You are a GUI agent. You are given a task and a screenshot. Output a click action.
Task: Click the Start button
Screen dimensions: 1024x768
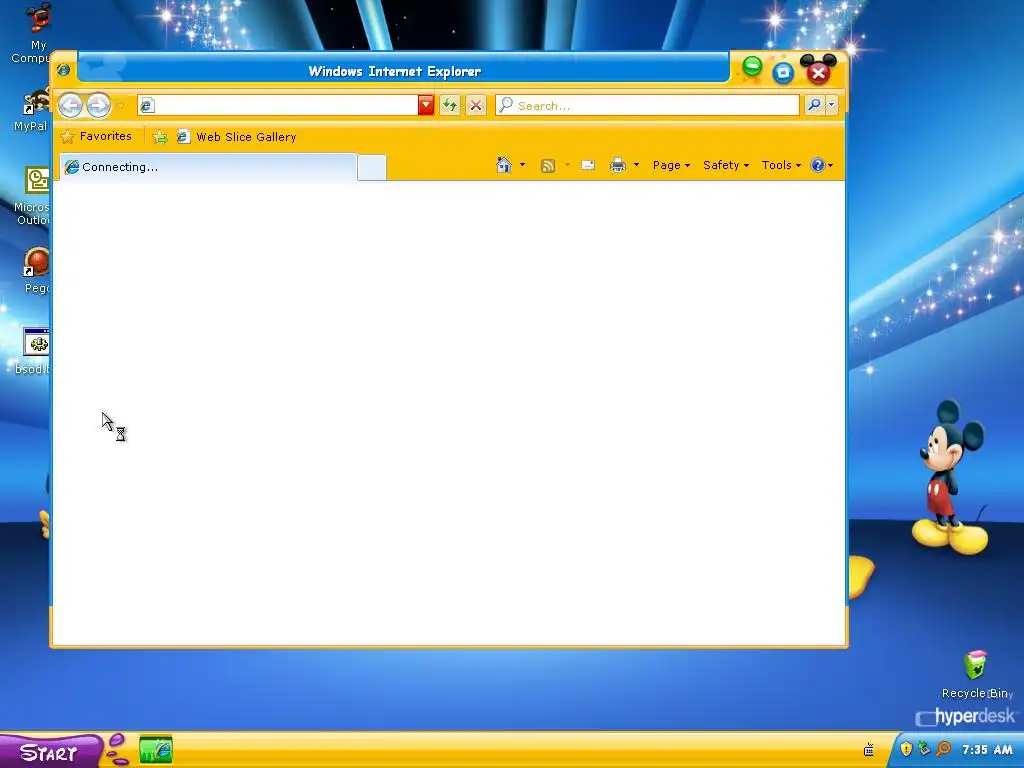pyautogui.click(x=50, y=752)
